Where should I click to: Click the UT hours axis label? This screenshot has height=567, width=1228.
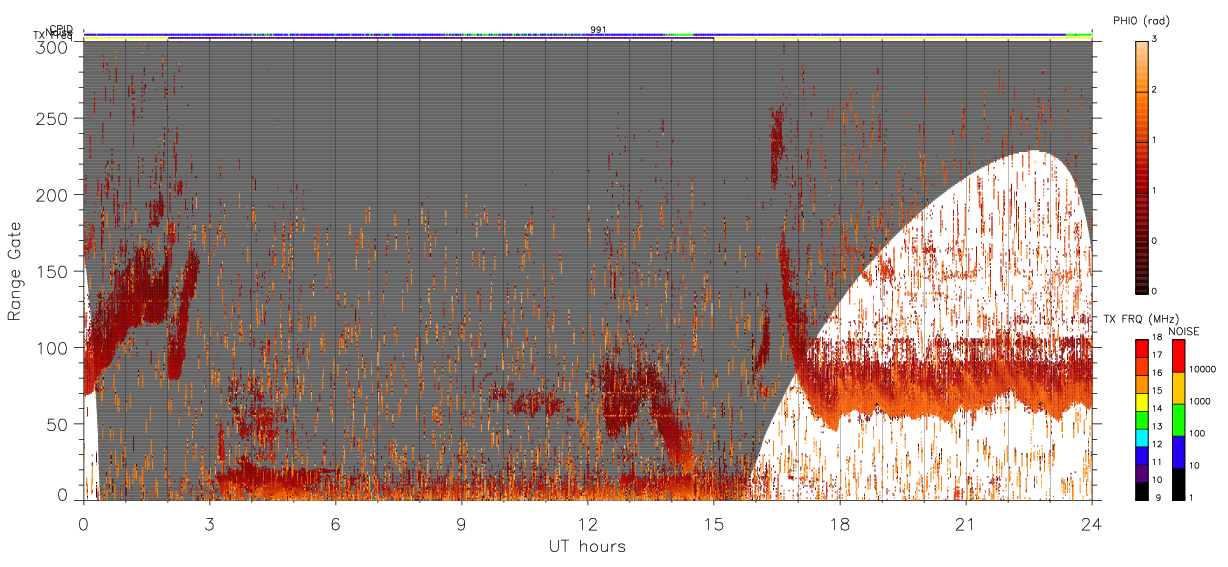point(587,546)
